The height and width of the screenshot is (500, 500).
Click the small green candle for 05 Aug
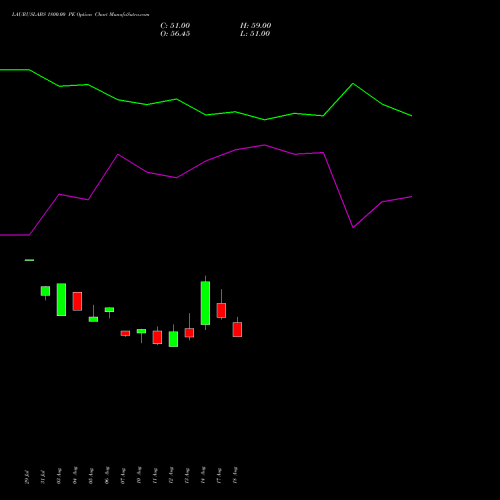tap(93, 319)
